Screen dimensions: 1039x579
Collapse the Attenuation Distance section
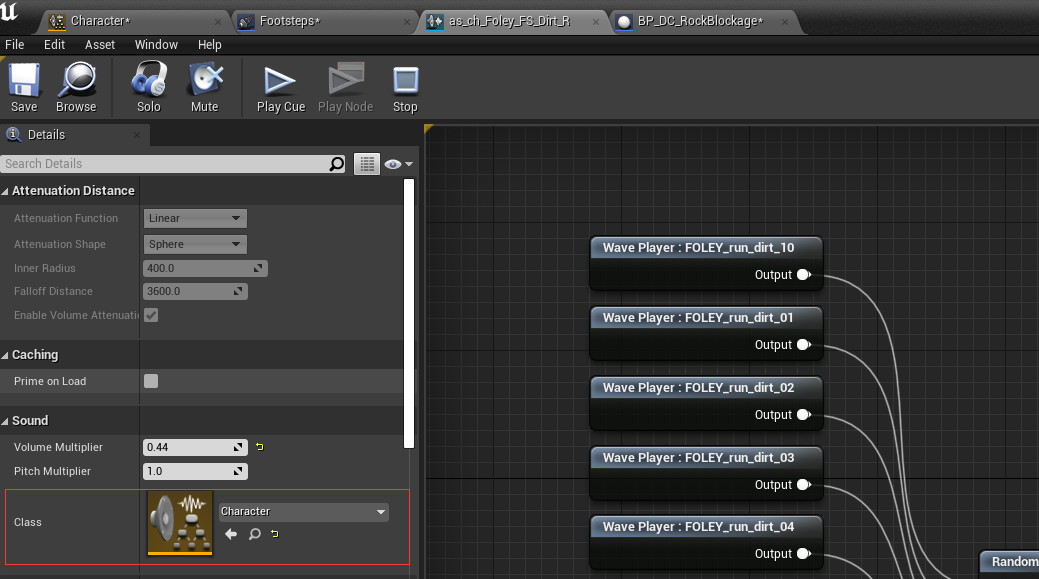tap(5, 191)
